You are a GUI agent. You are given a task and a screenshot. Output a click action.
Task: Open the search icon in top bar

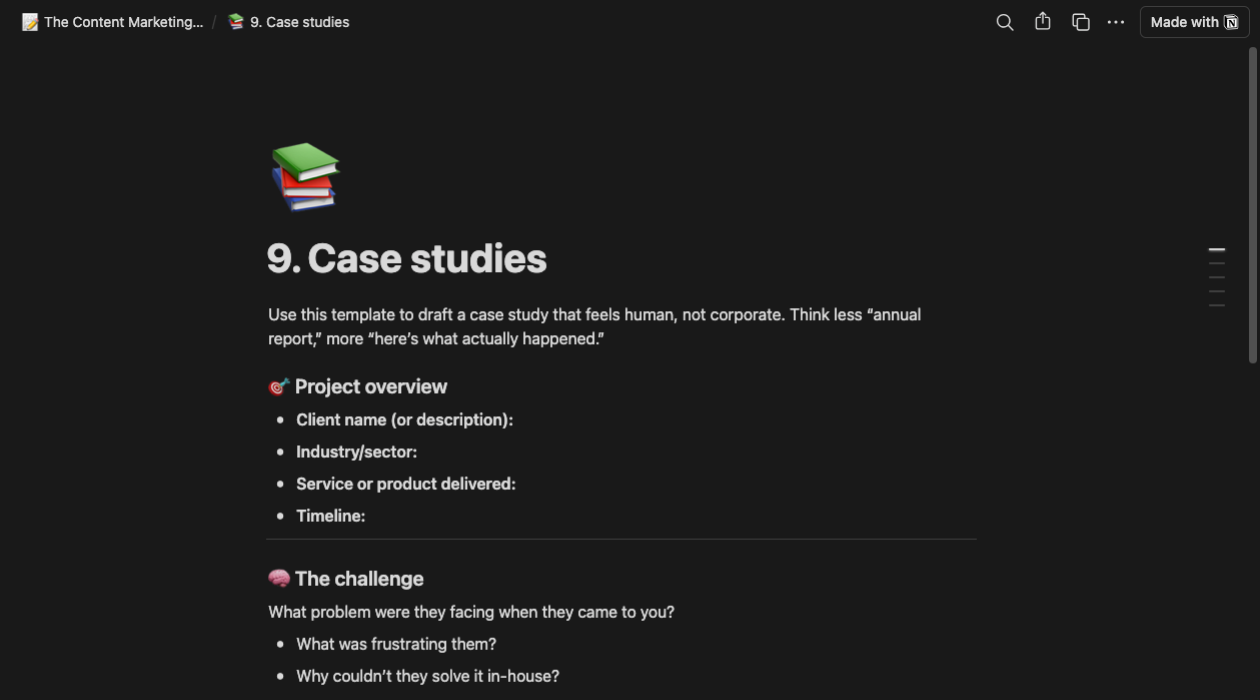pos(1005,22)
